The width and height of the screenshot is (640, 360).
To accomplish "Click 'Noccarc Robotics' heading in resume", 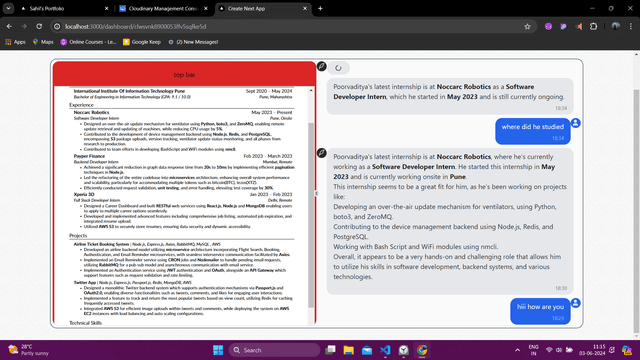I will pyautogui.click(x=91, y=112).
